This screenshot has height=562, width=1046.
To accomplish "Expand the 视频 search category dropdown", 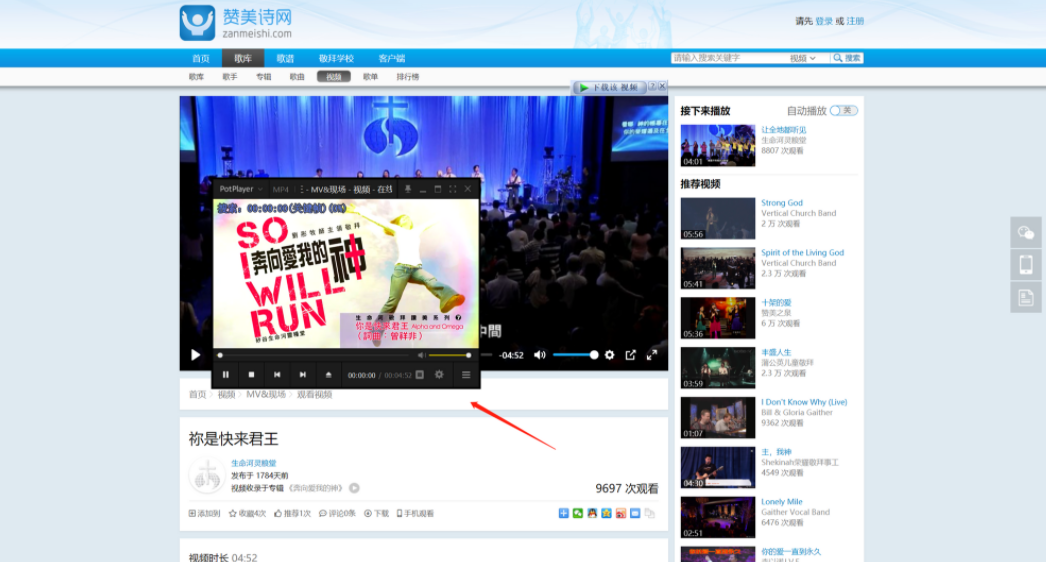I will (x=803, y=59).
